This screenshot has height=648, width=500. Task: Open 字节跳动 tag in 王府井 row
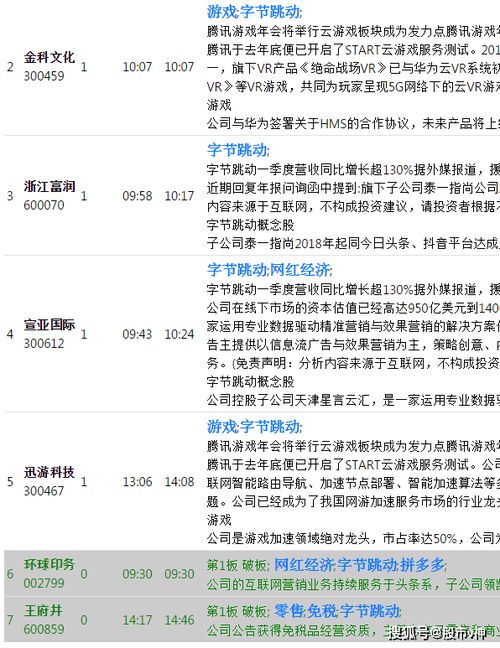coord(370,611)
